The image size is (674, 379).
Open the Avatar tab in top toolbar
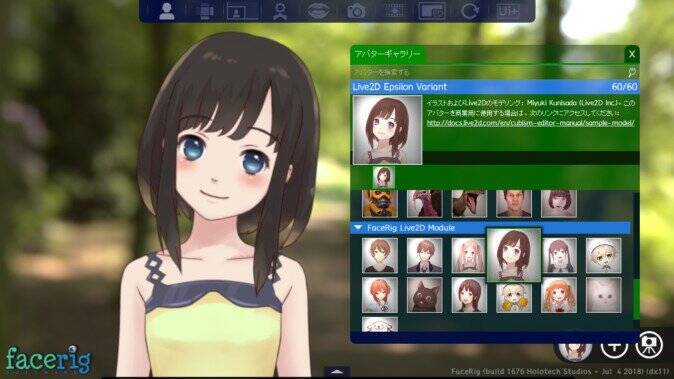(x=167, y=11)
